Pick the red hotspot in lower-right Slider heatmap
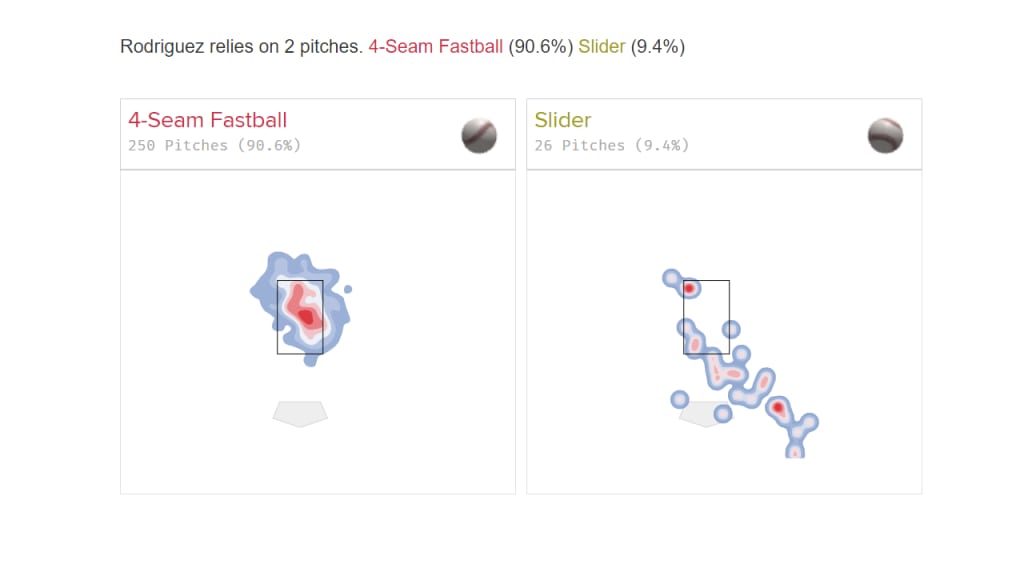 click(x=778, y=408)
